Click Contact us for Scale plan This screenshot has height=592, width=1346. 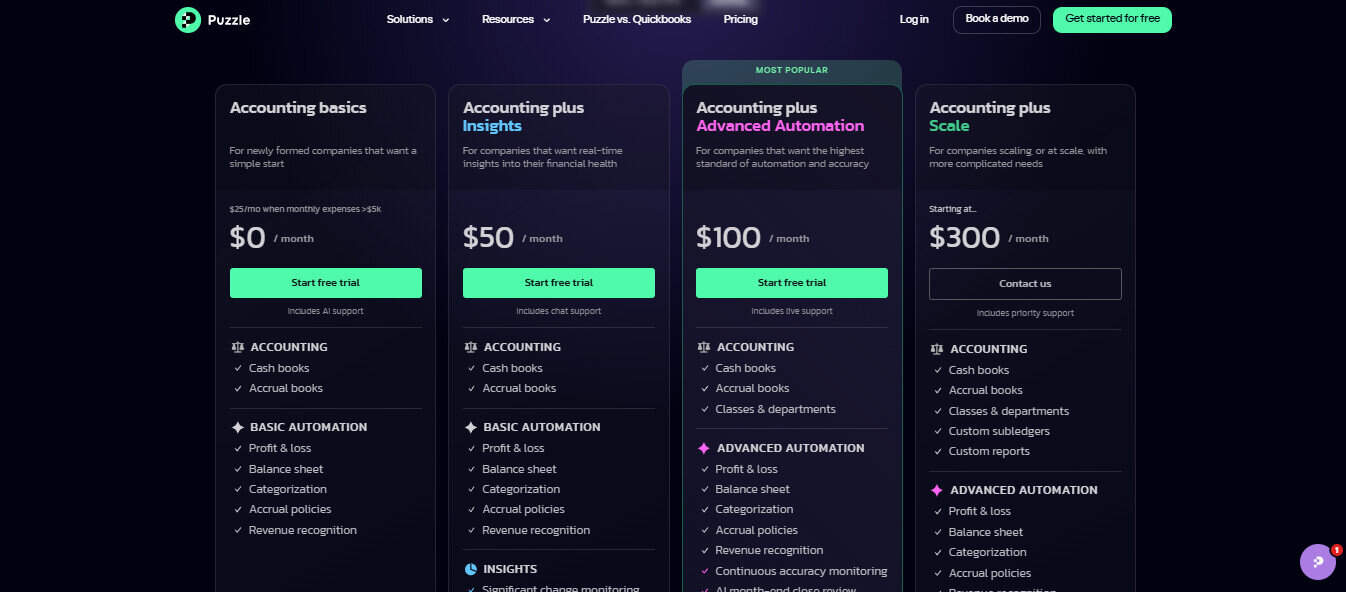point(1025,284)
